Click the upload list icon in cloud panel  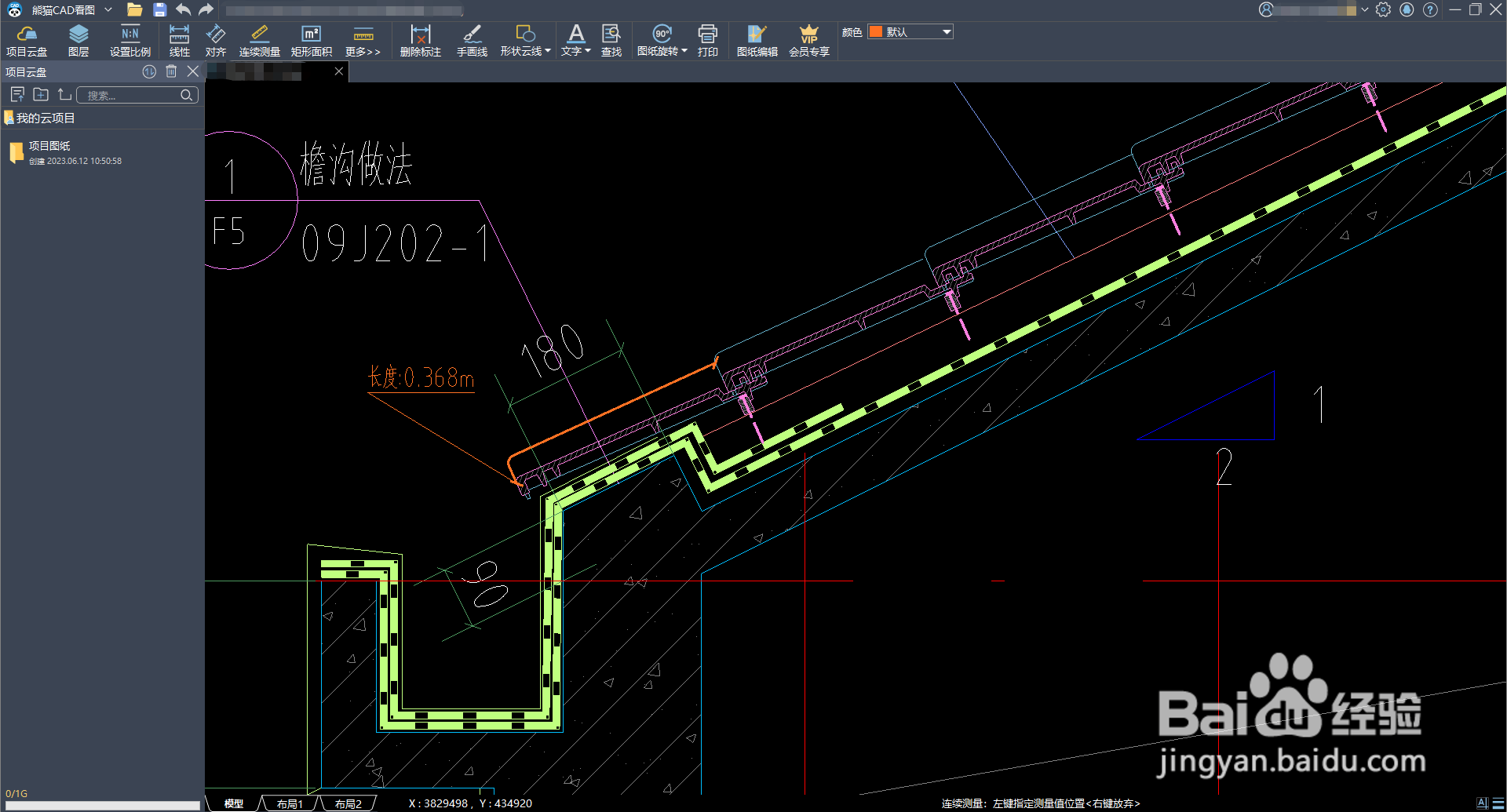tap(17, 95)
